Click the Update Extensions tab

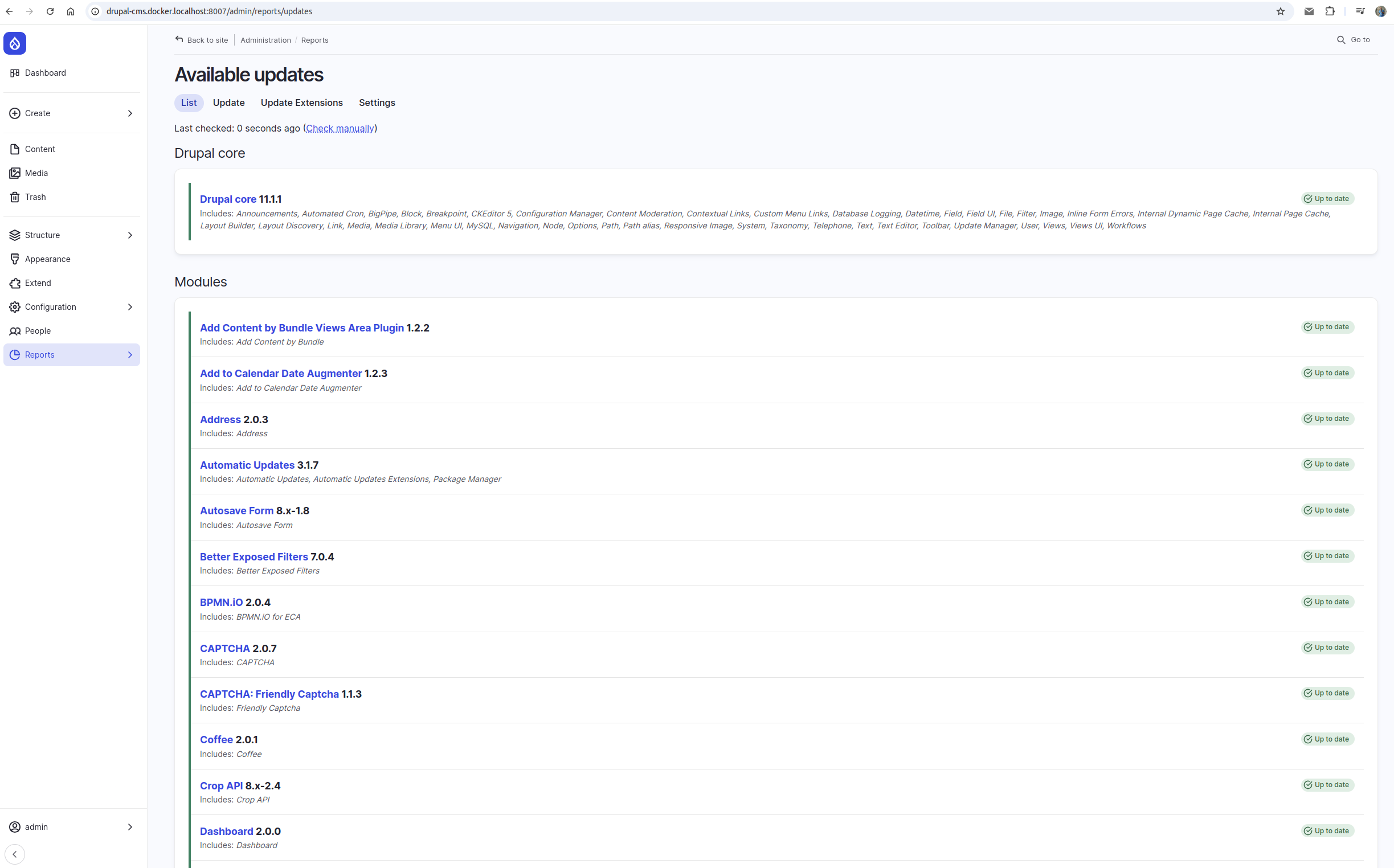pos(301,103)
